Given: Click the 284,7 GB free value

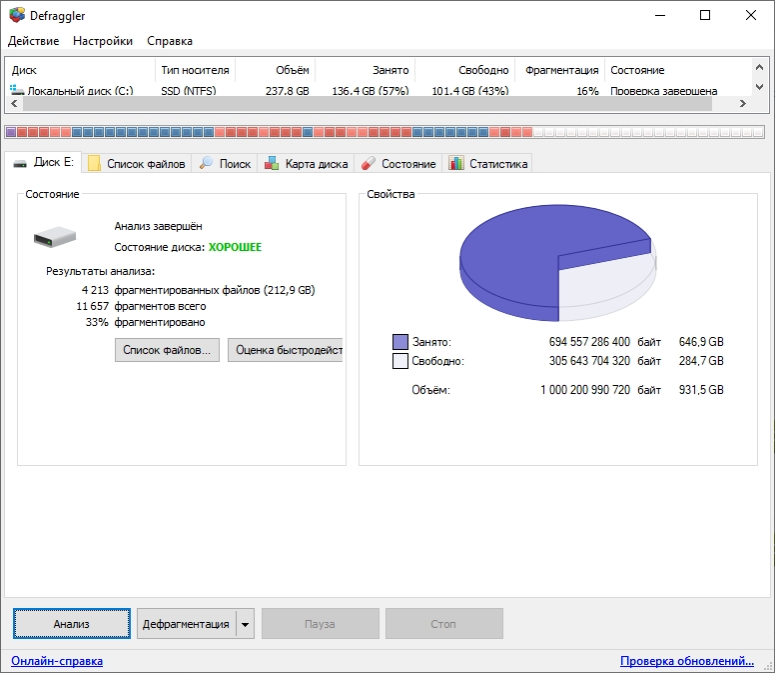Looking at the screenshot, I should click(x=701, y=361).
